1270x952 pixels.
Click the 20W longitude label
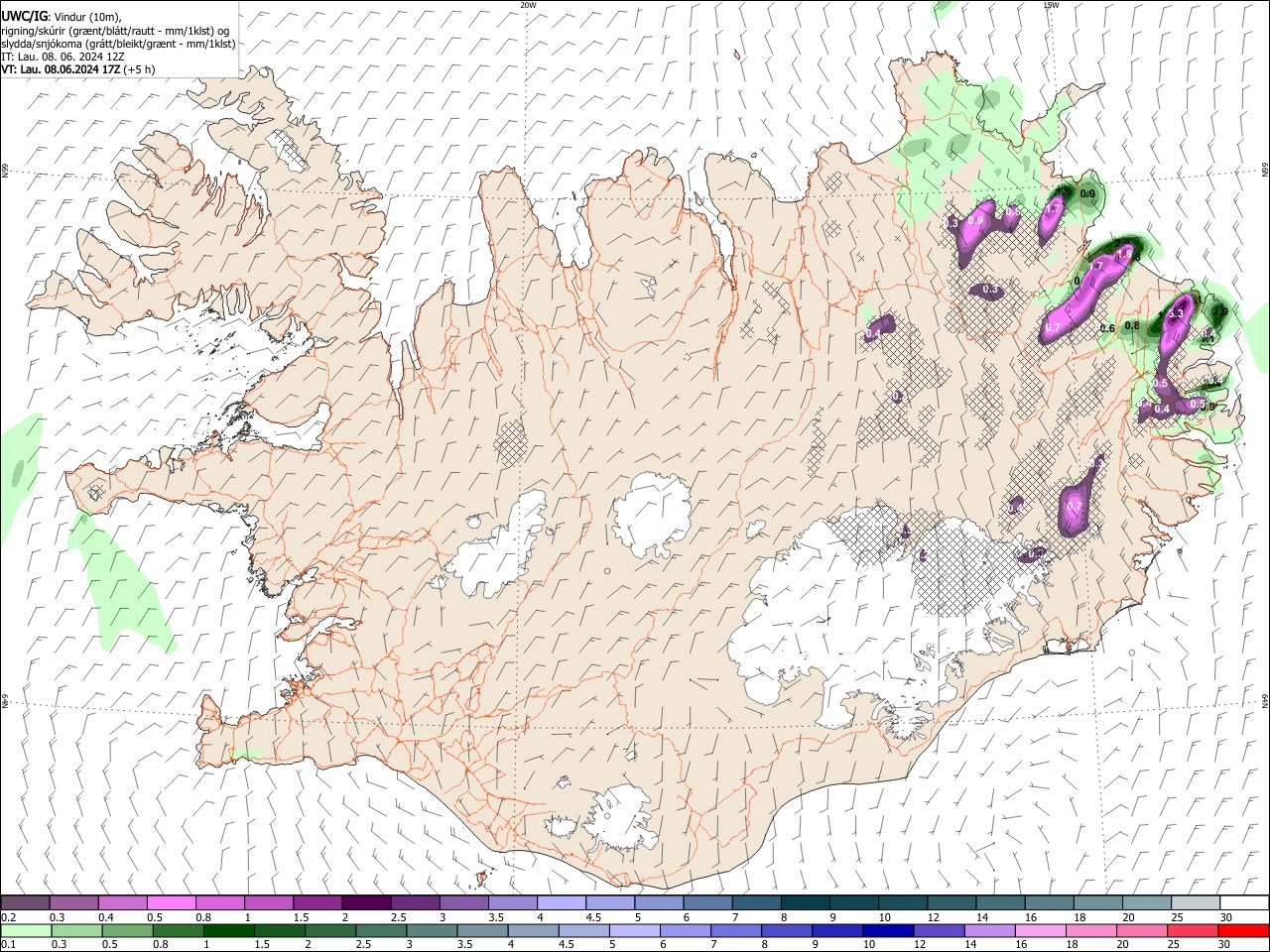click(528, 5)
